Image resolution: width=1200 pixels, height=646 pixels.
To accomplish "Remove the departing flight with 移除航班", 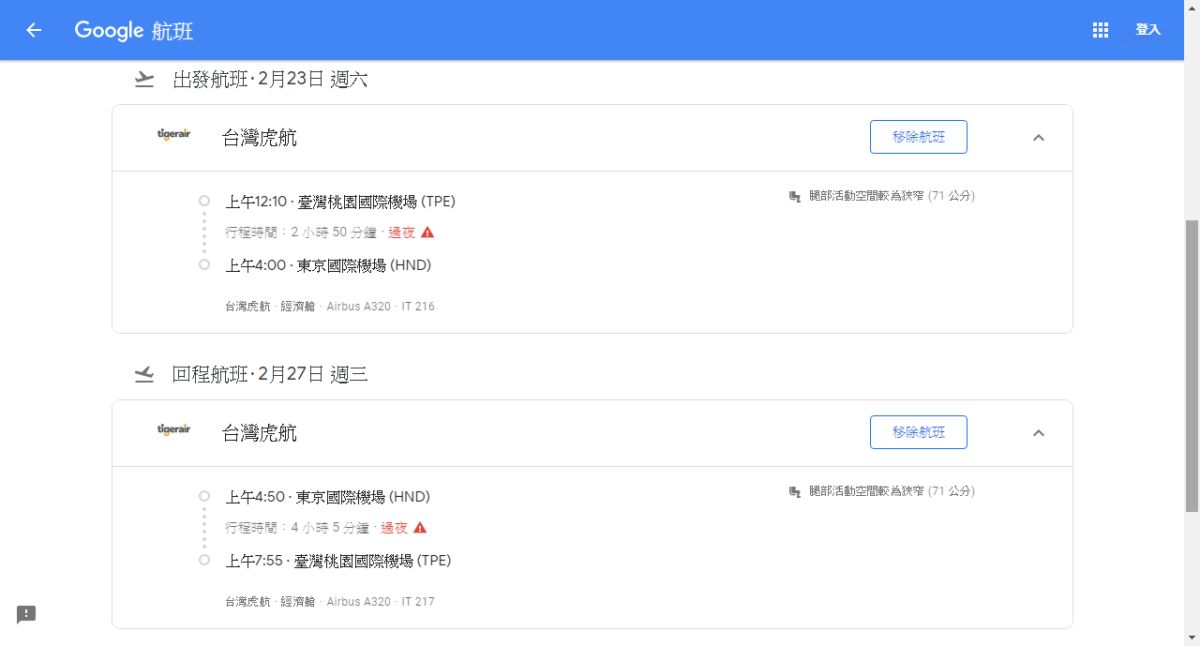I will tap(918, 137).
